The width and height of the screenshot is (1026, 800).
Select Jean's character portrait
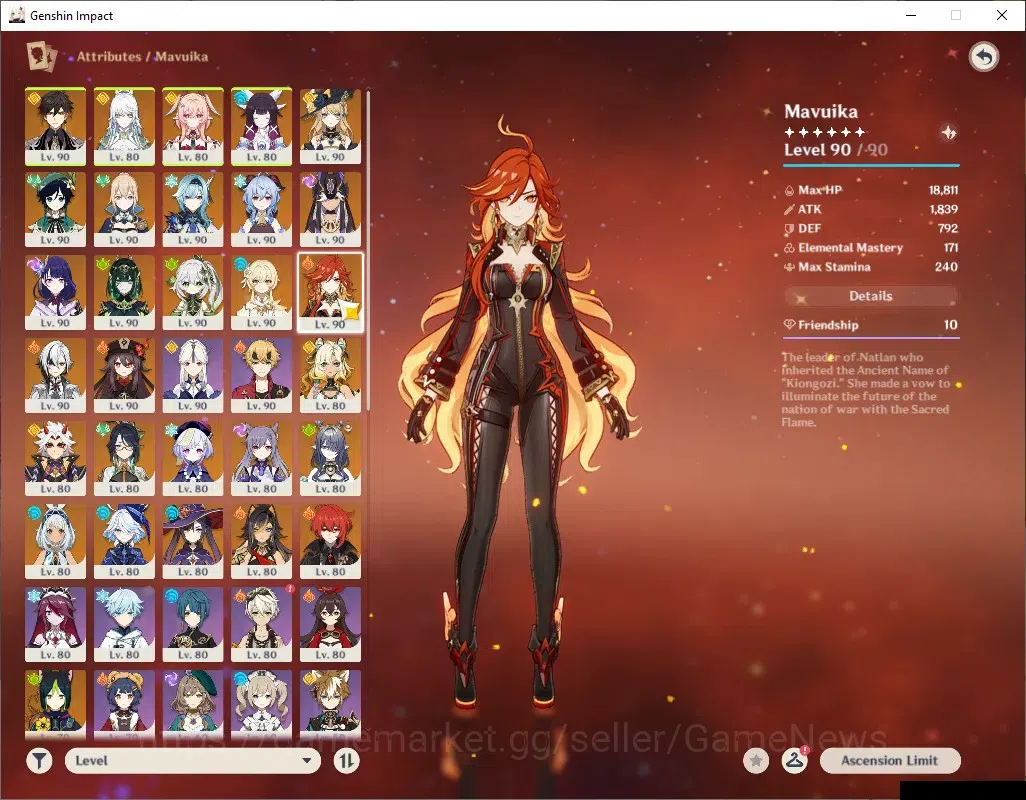pyautogui.click(x=124, y=209)
